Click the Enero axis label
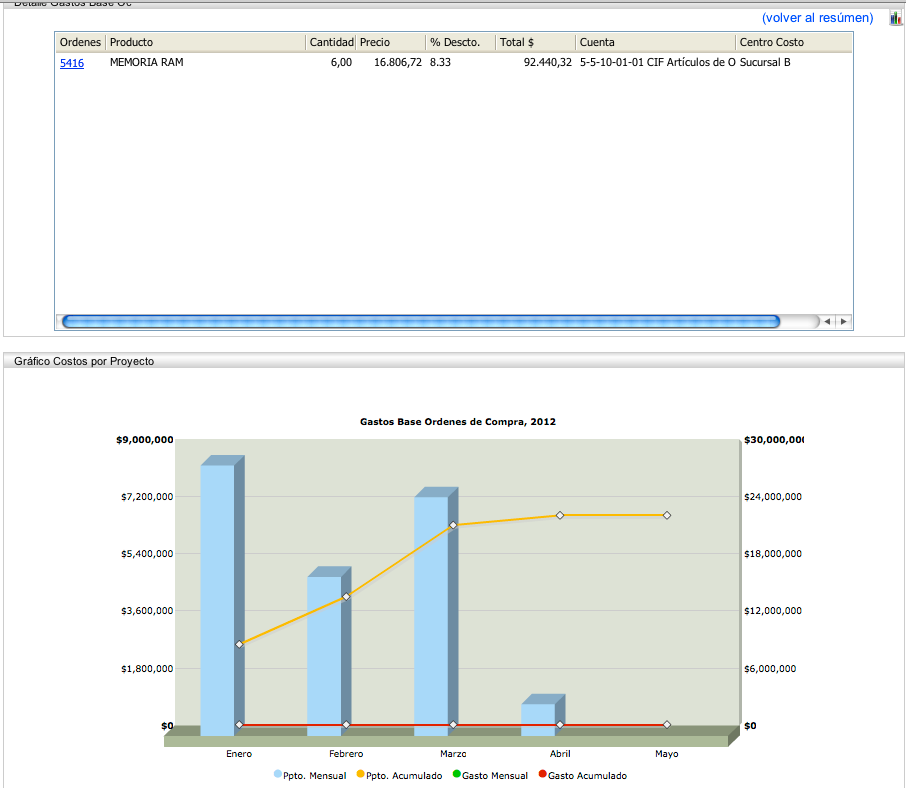This screenshot has width=906, height=788. coord(239,754)
